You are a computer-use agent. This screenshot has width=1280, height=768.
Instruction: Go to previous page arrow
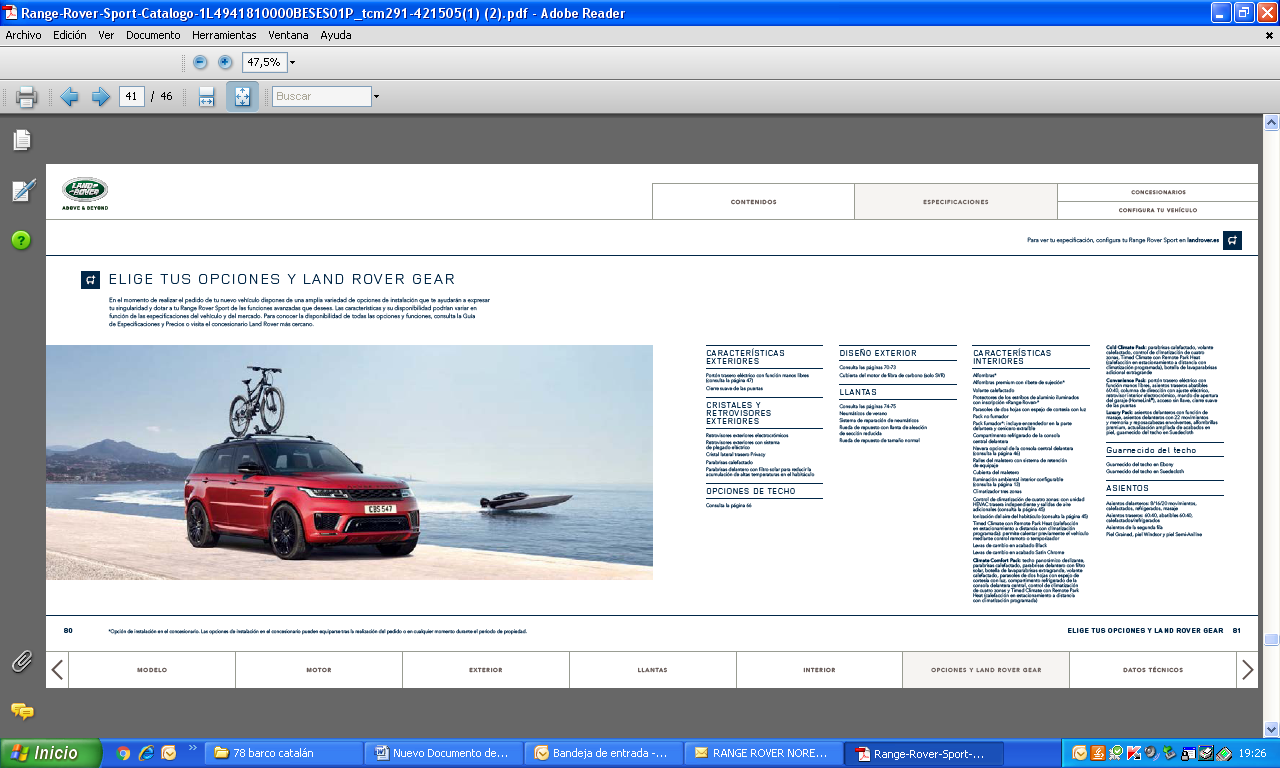tap(69, 97)
